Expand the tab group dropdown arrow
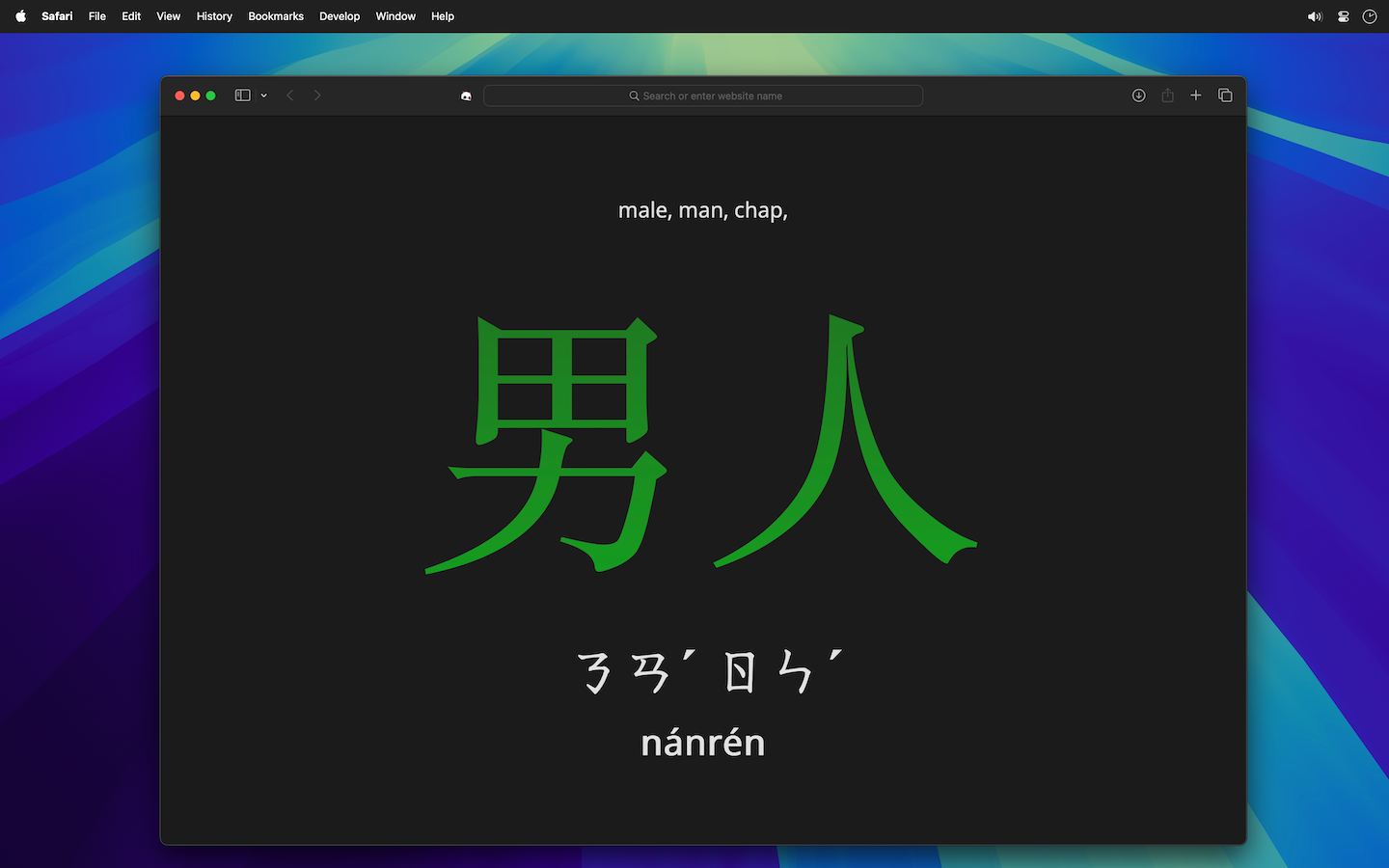1389x868 pixels. [263, 95]
